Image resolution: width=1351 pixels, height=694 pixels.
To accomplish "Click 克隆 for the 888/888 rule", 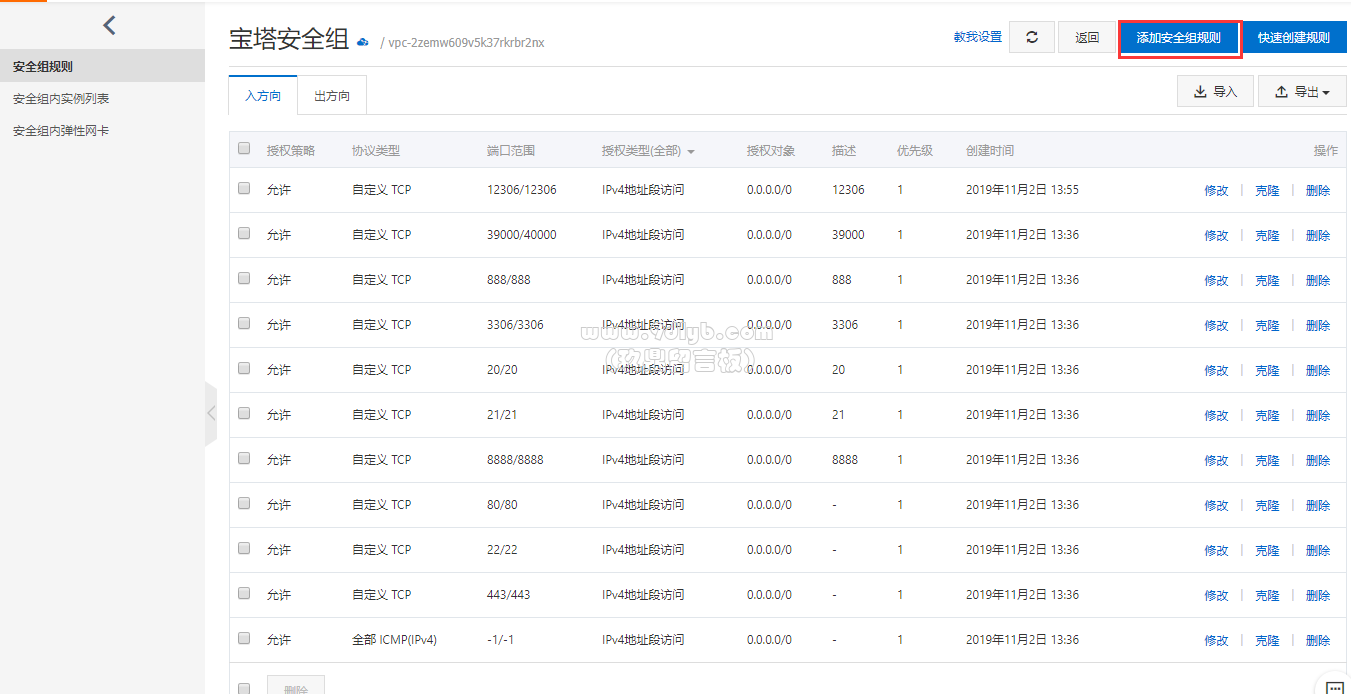I will (1267, 280).
